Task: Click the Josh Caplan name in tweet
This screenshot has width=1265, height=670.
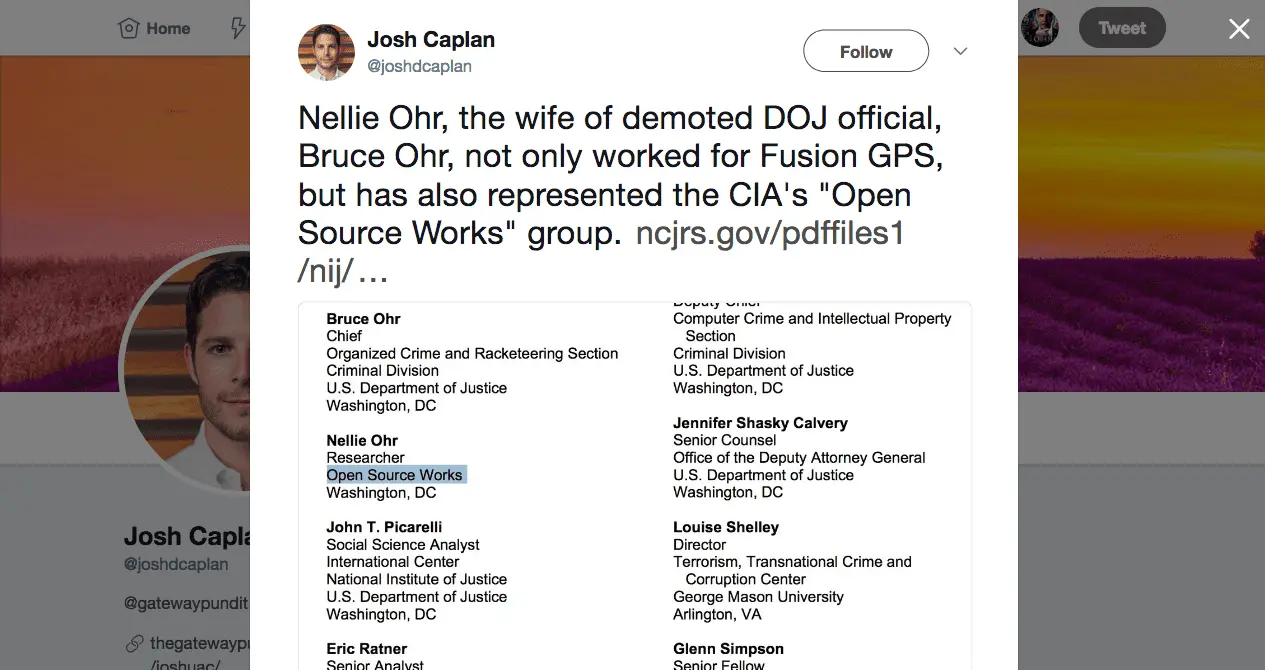Action: (x=431, y=40)
